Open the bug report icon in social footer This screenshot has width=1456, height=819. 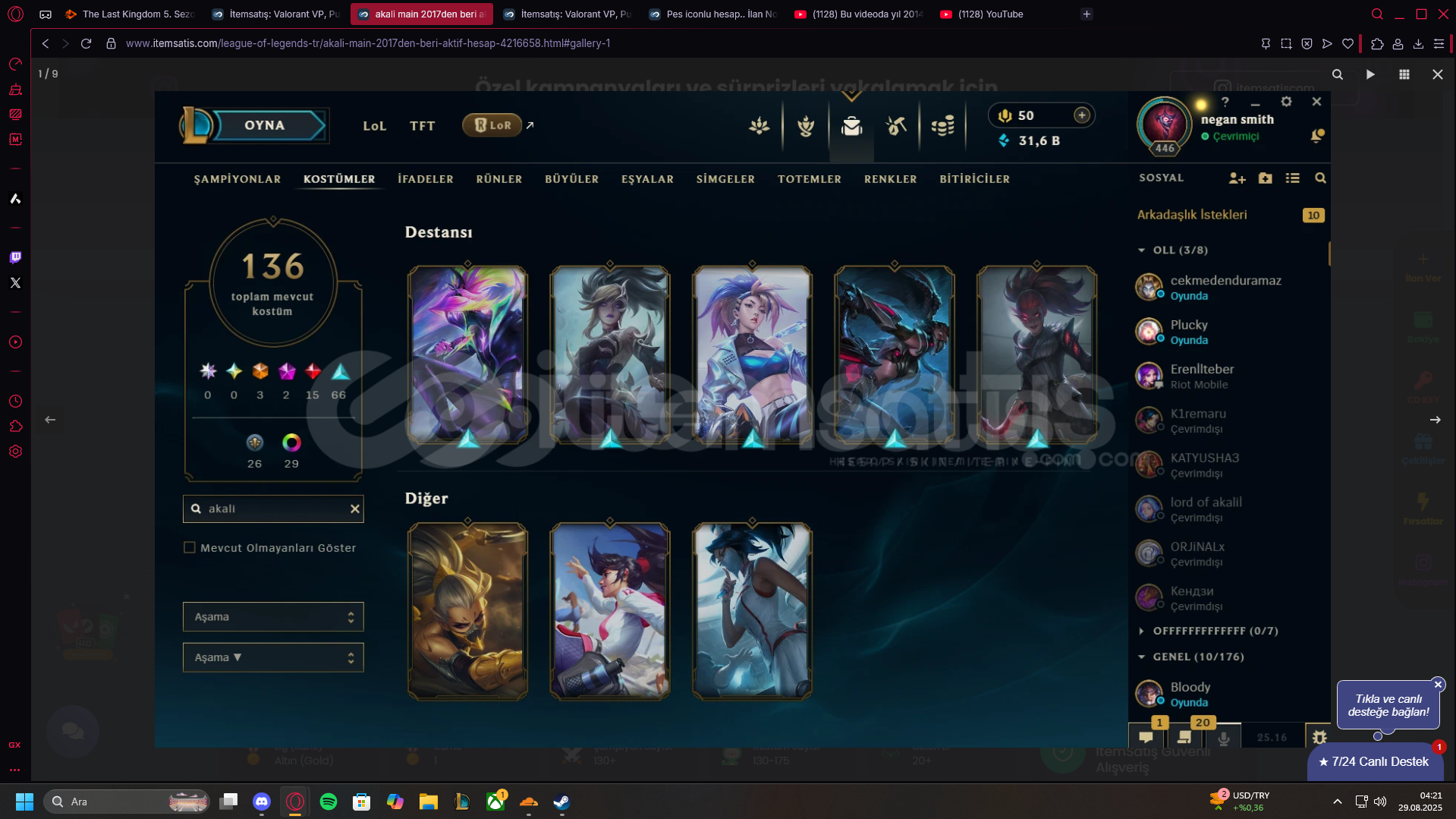pos(1319,737)
